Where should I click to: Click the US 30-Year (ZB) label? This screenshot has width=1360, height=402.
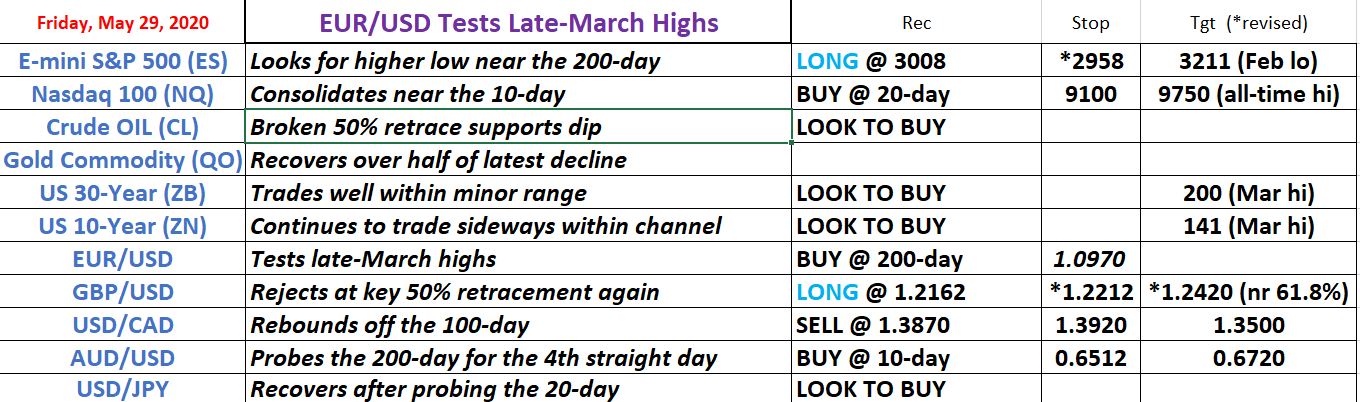122,193
